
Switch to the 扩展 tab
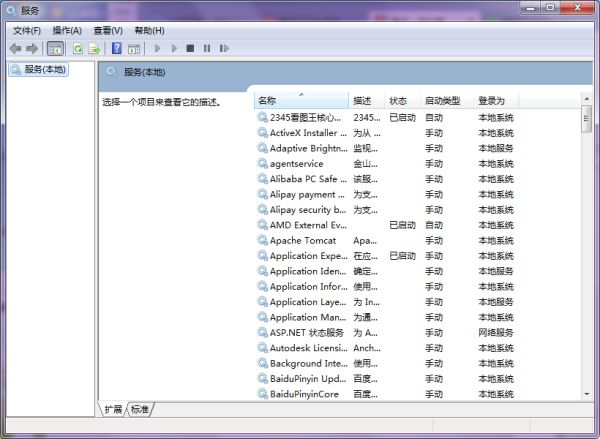[x=113, y=410]
